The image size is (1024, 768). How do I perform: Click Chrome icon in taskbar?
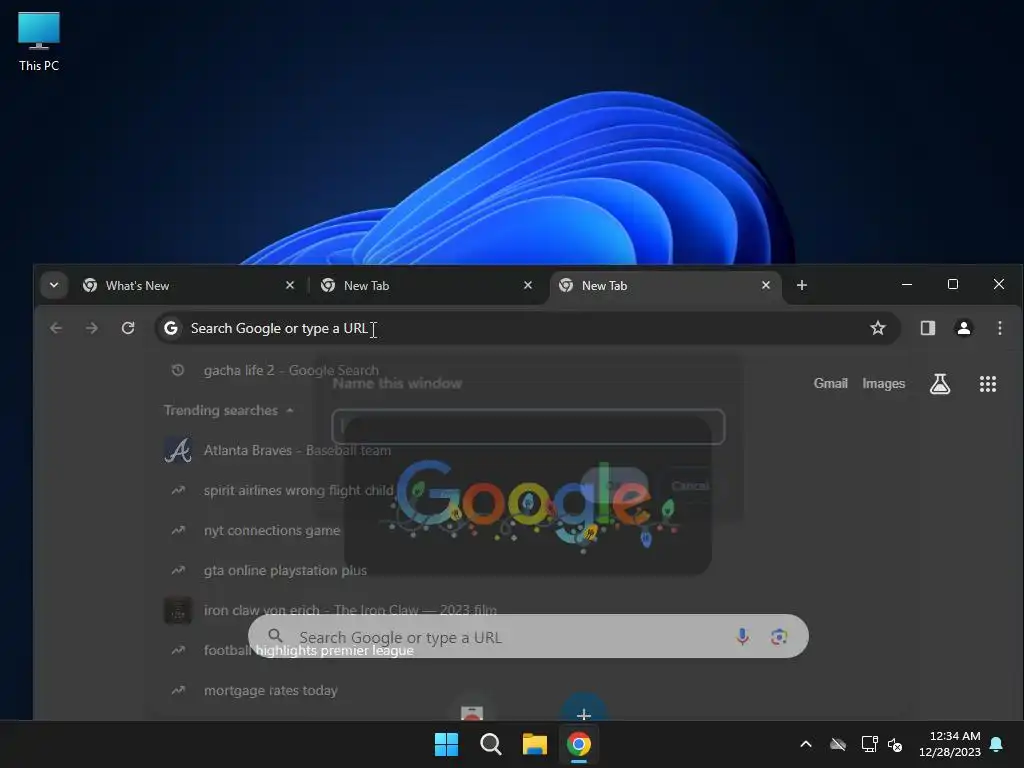[579, 744]
